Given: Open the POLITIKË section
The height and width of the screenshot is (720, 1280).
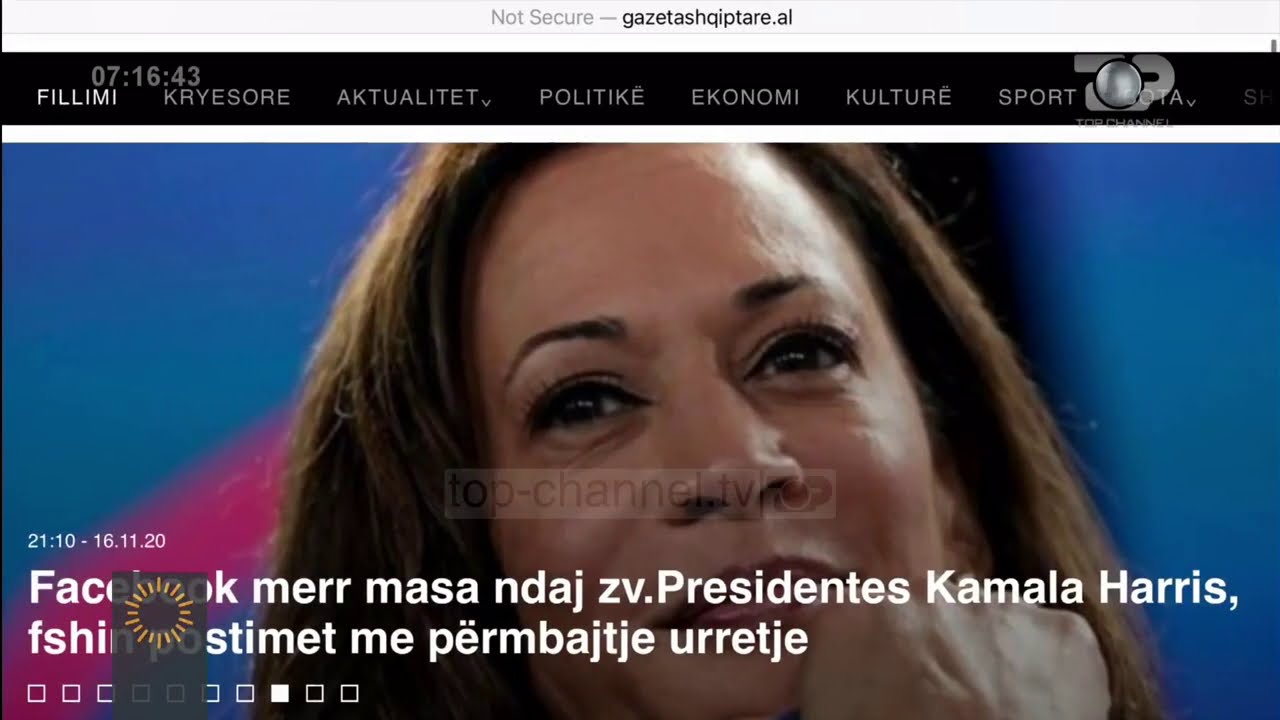Looking at the screenshot, I should [x=592, y=97].
